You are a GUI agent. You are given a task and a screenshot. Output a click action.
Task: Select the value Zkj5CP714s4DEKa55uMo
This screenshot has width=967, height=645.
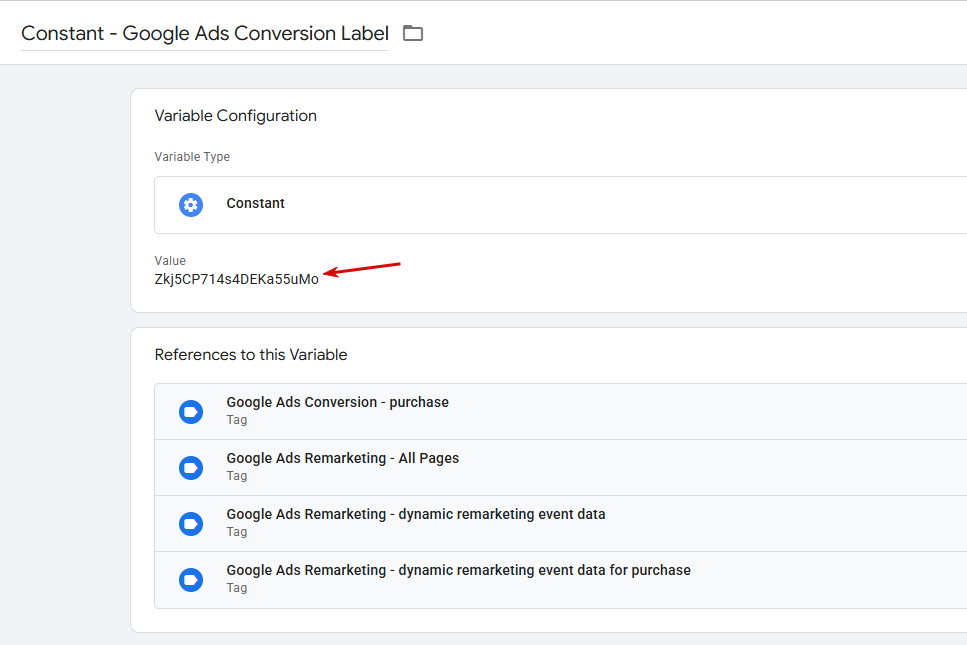click(x=237, y=279)
